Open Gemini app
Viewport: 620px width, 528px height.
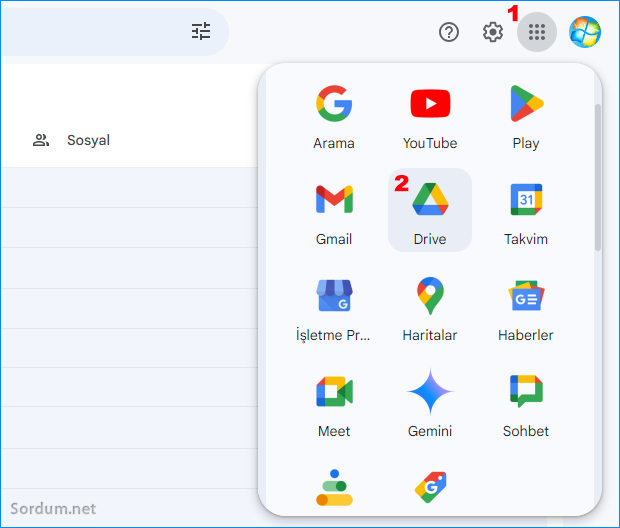(430, 405)
